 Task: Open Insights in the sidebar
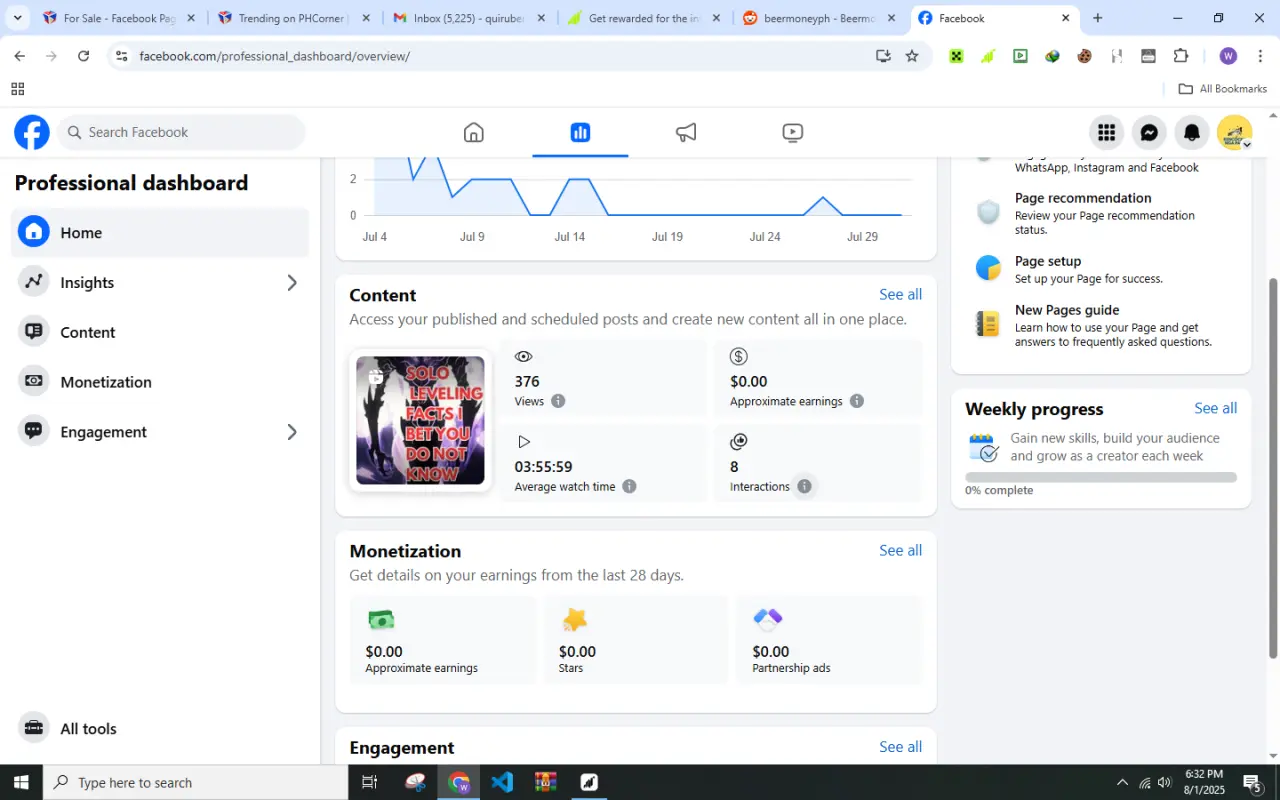(x=161, y=283)
